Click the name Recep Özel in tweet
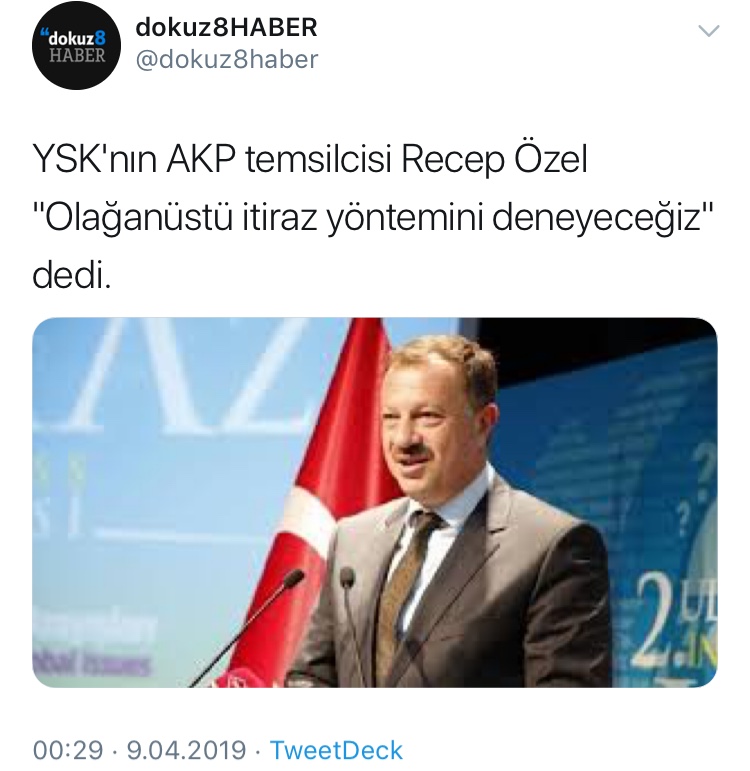 tap(495, 159)
